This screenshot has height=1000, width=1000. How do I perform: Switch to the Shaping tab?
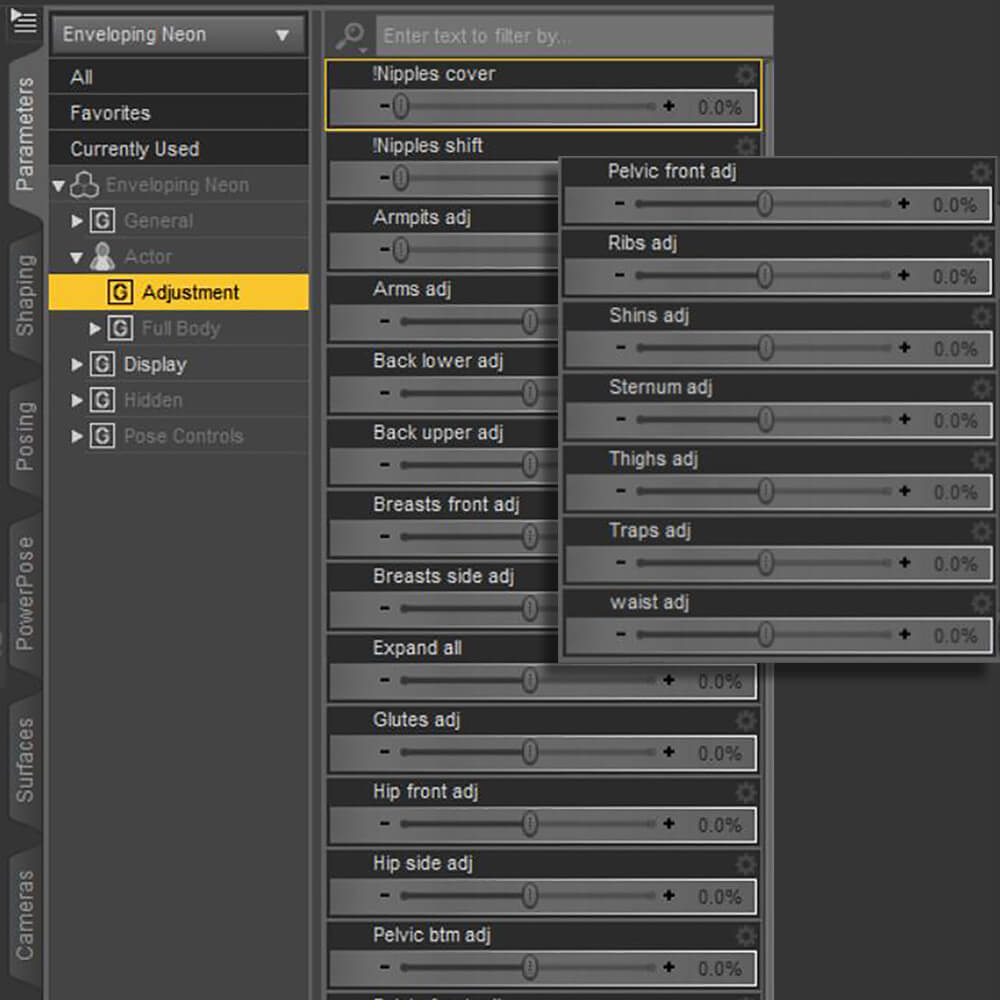click(24, 295)
